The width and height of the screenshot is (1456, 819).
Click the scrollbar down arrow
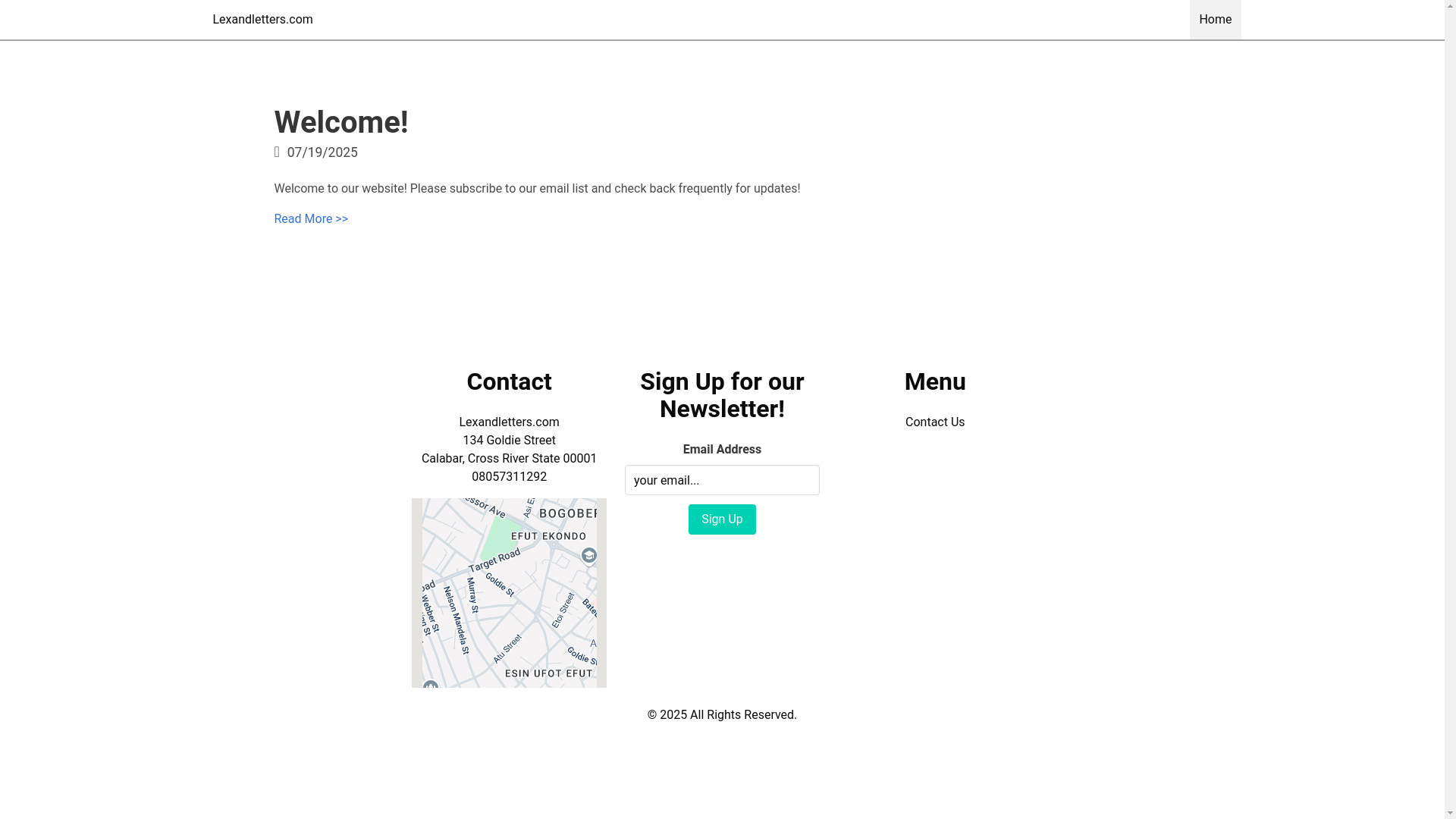point(1450,813)
